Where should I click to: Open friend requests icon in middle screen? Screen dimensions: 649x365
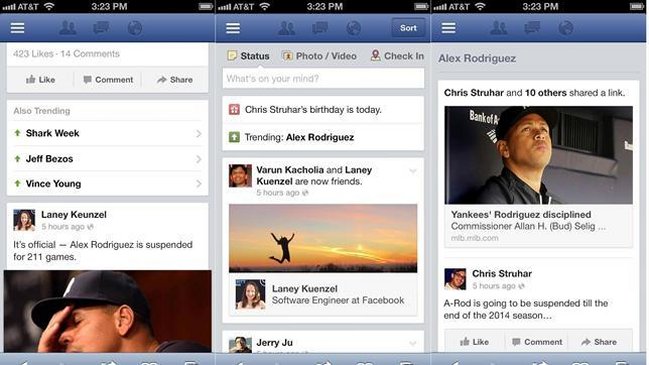pyautogui.click(x=286, y=28)
